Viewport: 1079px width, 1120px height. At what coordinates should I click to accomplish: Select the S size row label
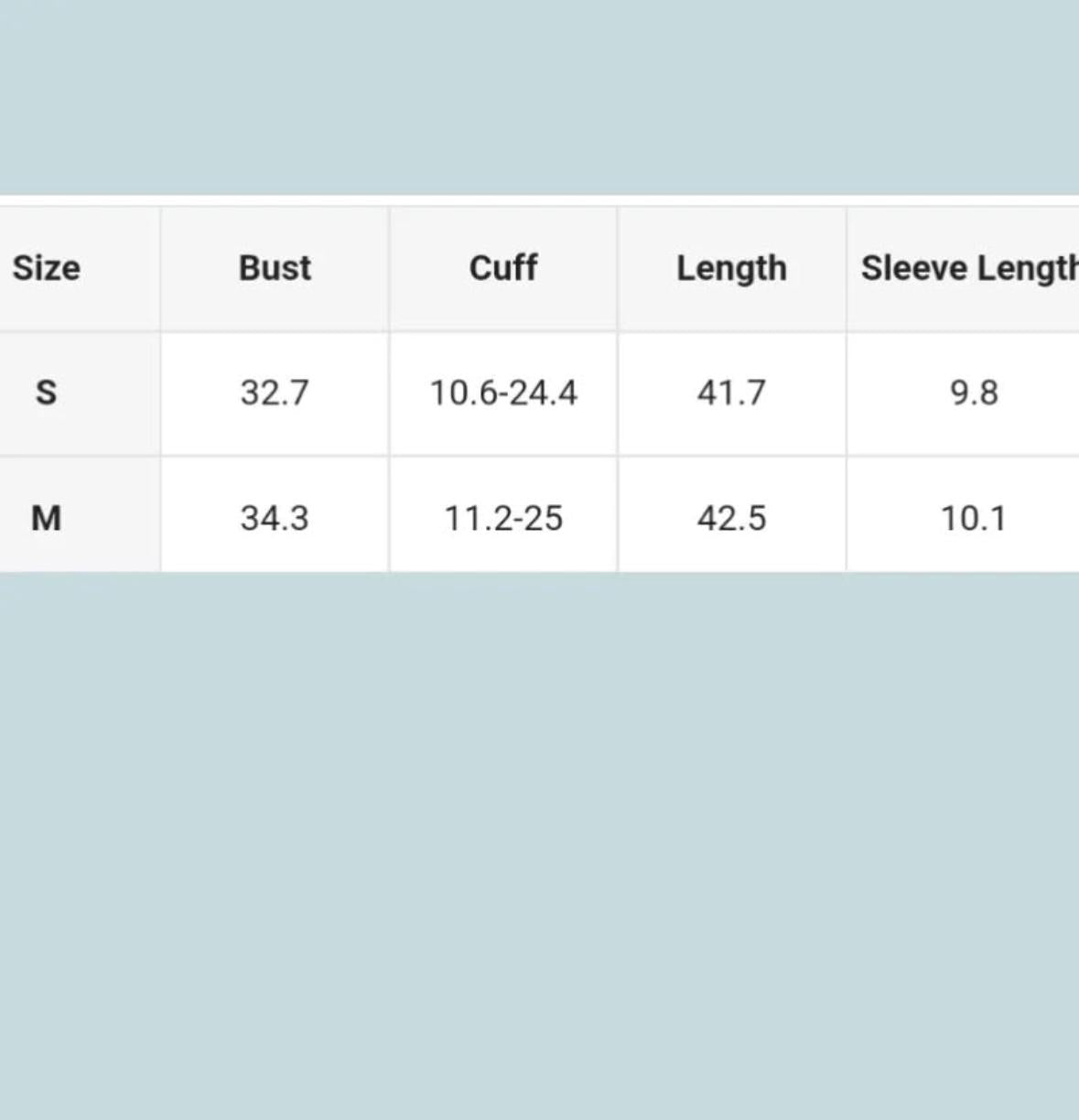[x=46, y=393]
